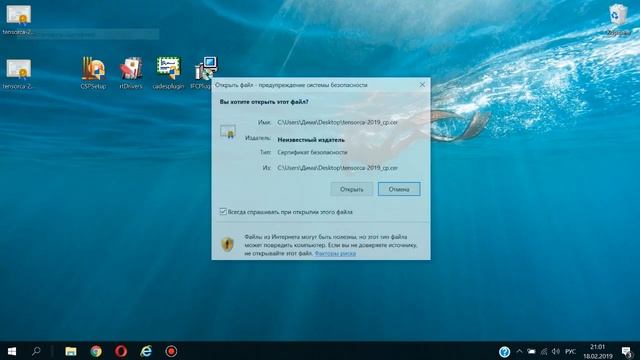
Task: Click the battery icon in the tray
Action: [531, 351]
